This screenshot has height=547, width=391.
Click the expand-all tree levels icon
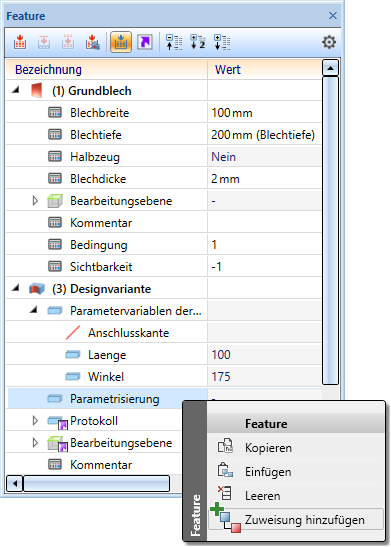[x=222, y=42]
